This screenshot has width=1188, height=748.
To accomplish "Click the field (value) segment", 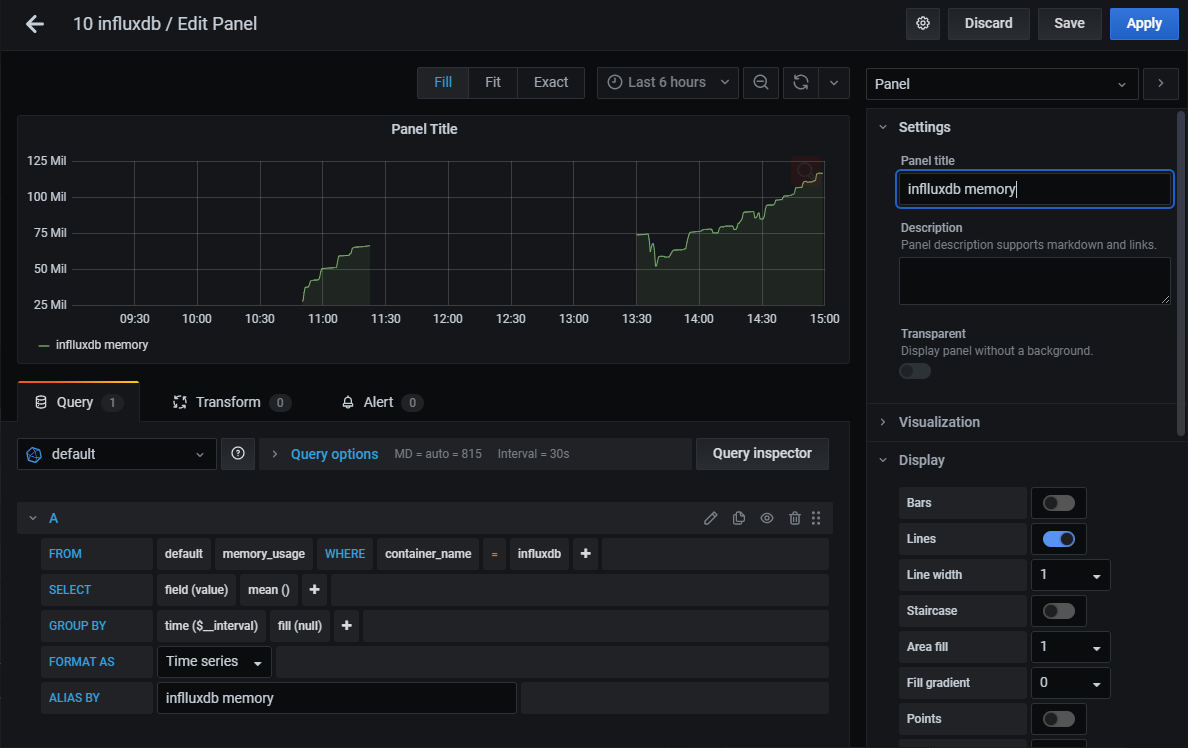I will pos(196,590).
